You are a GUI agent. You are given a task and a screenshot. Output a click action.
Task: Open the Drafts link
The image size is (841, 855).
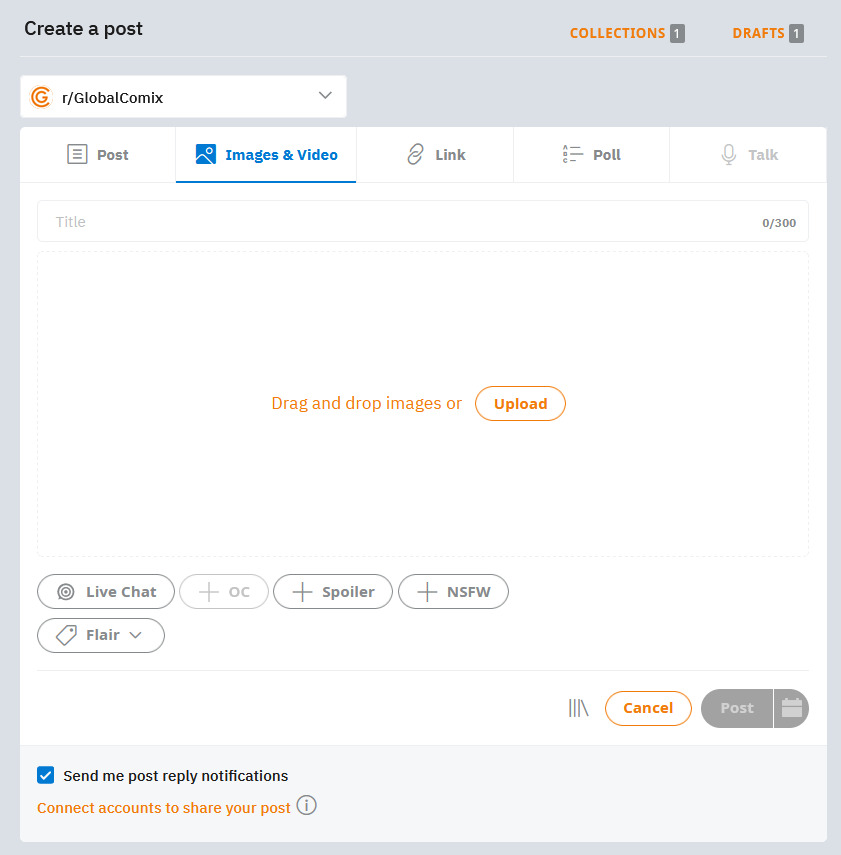click(767, 33)
